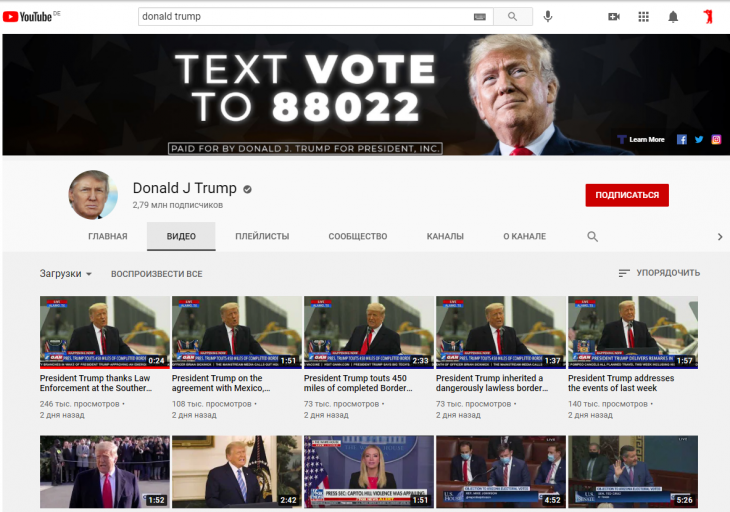Show more tabs with the right chevron arrow
This screenshot has width=730, height=512.
pos(720,236)
